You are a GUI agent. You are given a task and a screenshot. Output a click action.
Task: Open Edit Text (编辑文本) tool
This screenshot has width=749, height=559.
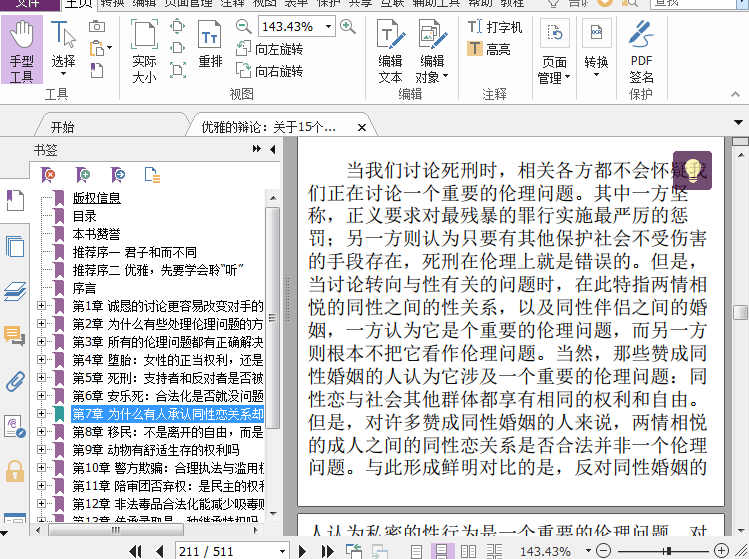[x=391, y=50]
